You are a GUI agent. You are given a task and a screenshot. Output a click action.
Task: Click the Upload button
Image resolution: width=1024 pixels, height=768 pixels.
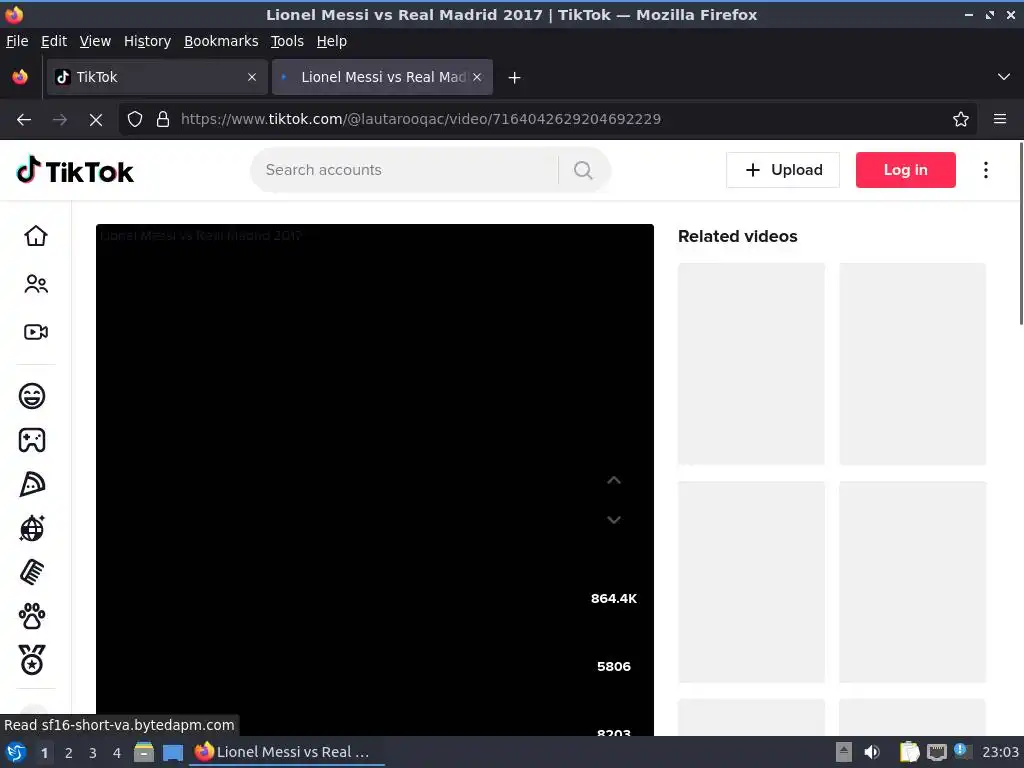[782, 170]
